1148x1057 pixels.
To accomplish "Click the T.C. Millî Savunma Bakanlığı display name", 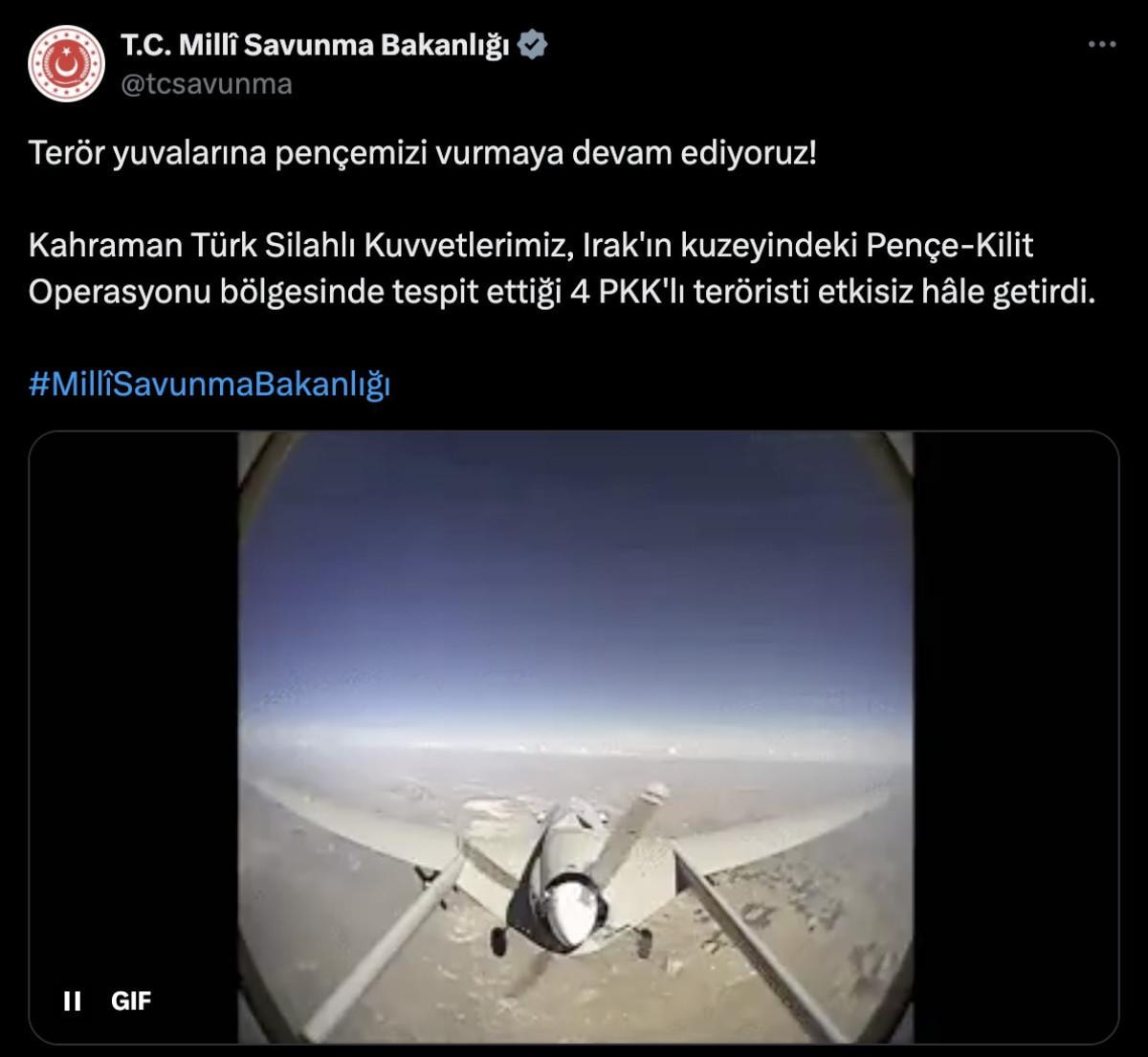I will pyautogui.click(x=315, y=44).
